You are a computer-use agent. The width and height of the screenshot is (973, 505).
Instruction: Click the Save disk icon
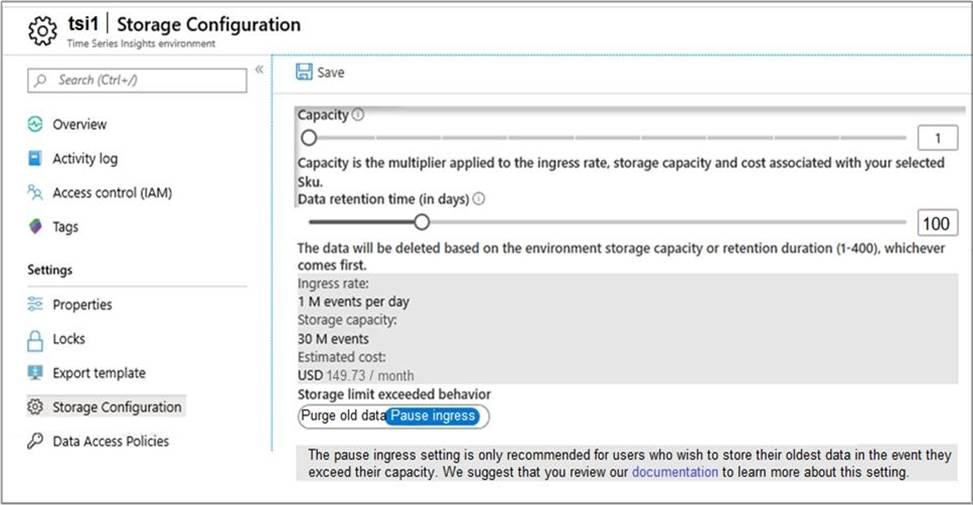304,72
